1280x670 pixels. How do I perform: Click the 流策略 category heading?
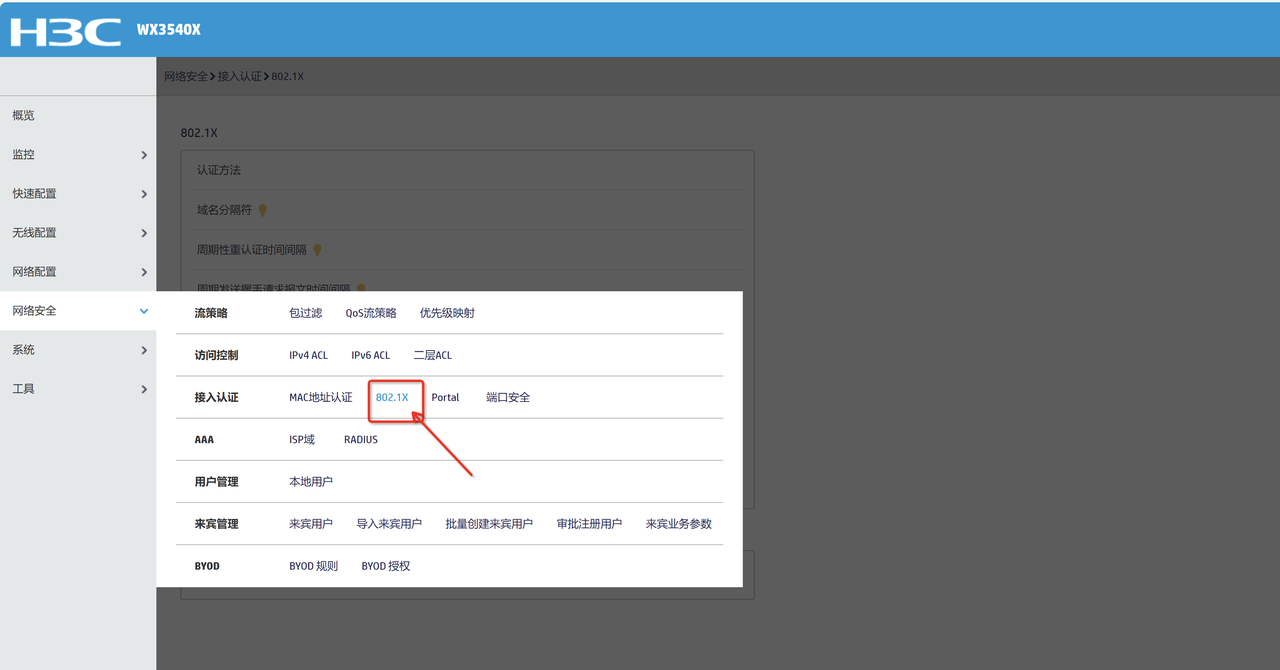pos(211,313)
